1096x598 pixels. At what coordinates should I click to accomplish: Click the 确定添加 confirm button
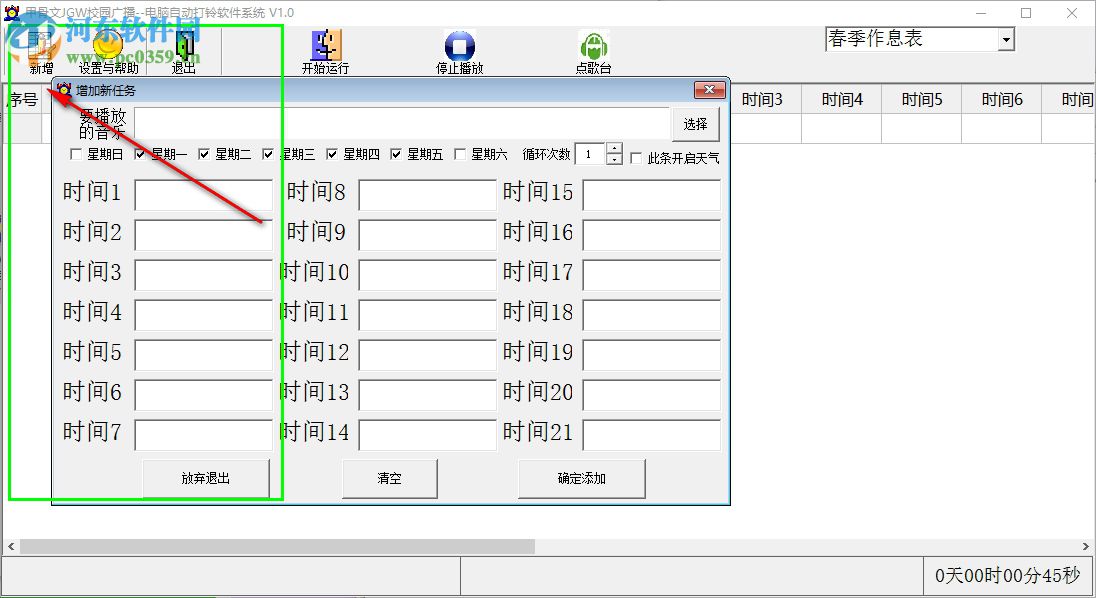(x=582, y=478)
